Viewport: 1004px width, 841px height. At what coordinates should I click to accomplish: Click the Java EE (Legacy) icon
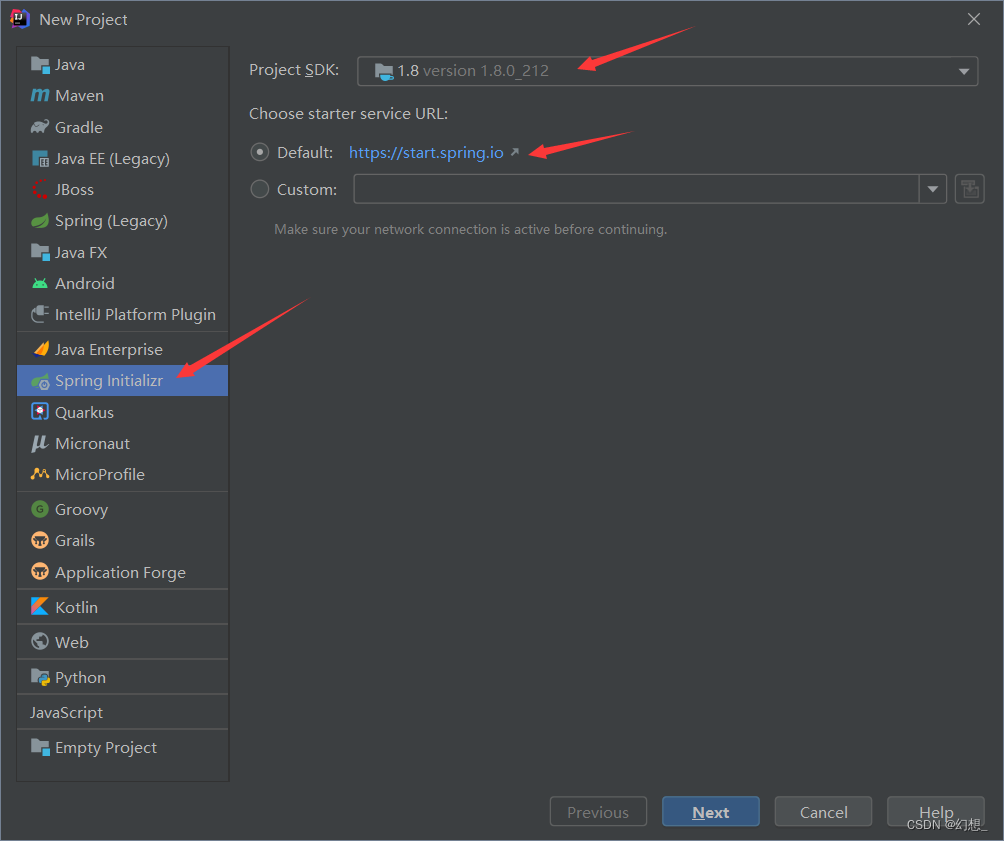click(x=40, y=158)
